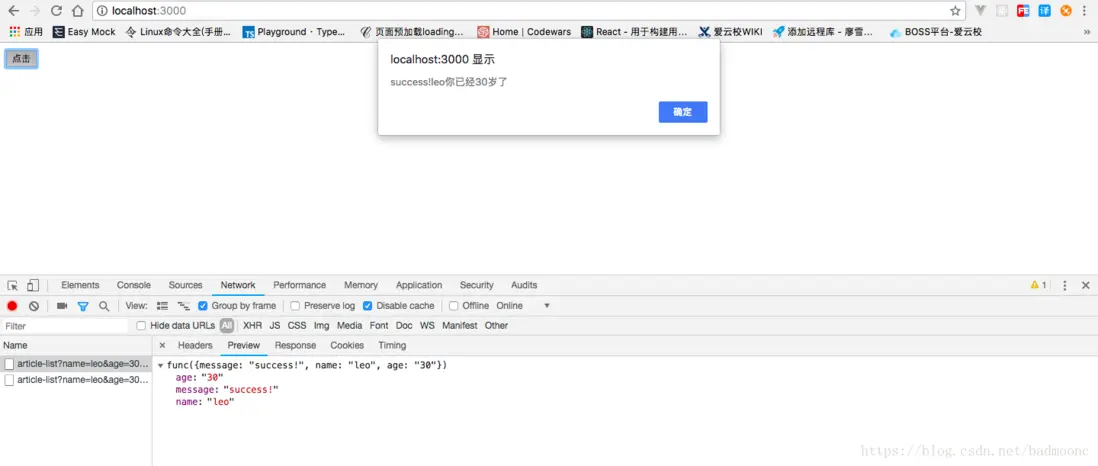
Task: Open the BOSS平台-爱云校 bookmark
Action: click(935, 32)
